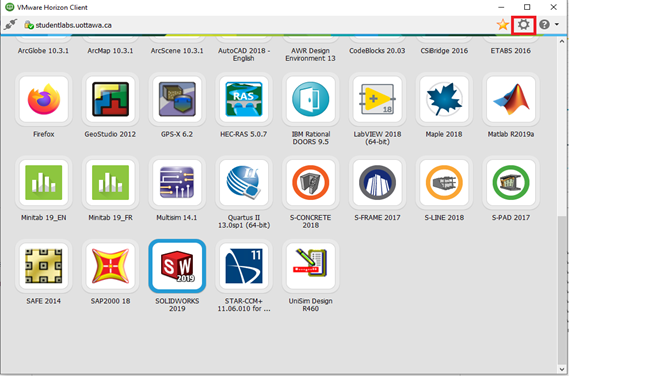
Task: Open the Firefox browser icon
Action: click(44, 99)
